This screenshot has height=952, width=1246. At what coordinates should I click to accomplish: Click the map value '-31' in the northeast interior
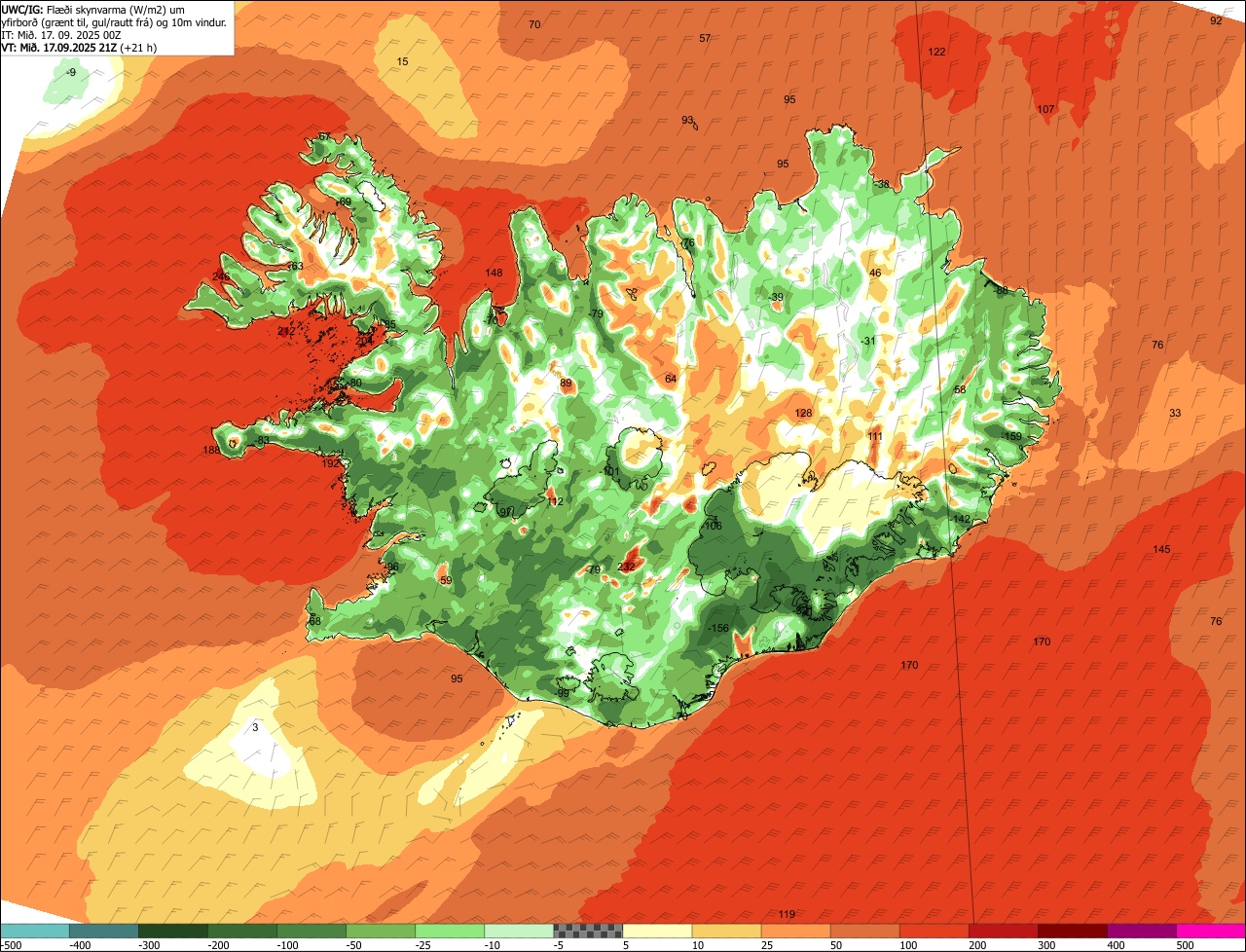pos(868,341)
